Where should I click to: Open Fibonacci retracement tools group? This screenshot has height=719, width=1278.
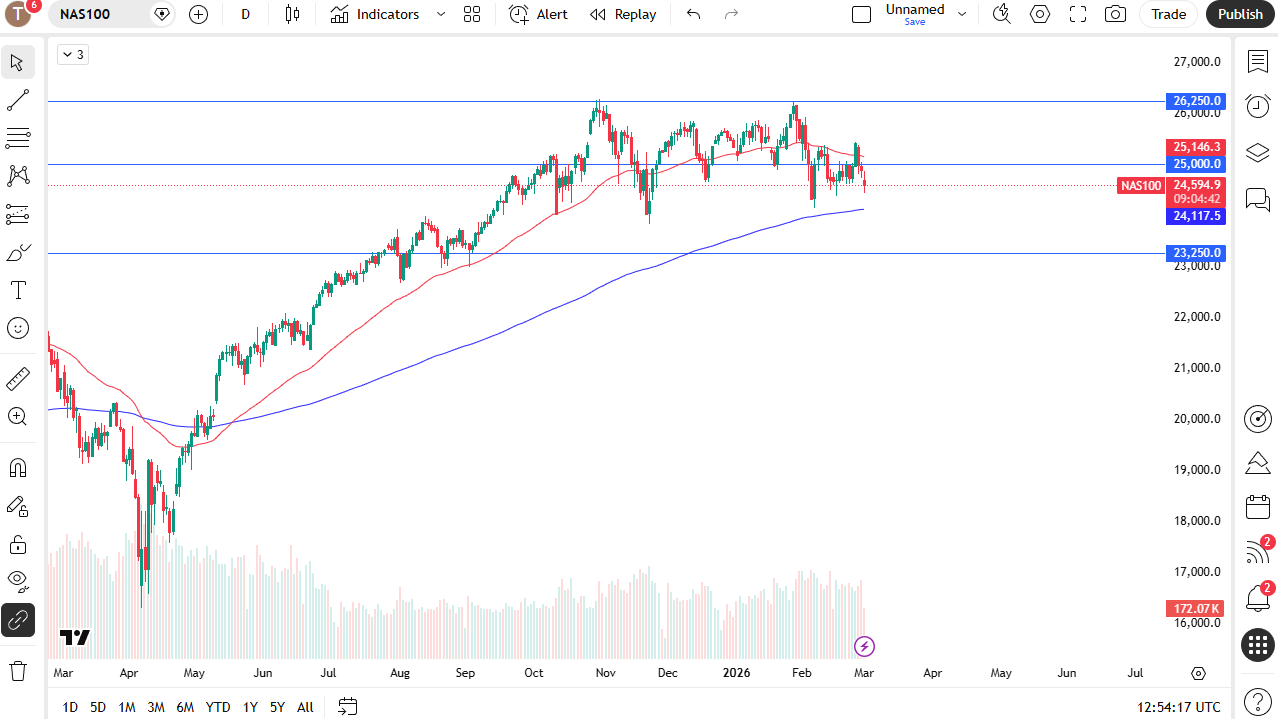[x=18, y=138]
